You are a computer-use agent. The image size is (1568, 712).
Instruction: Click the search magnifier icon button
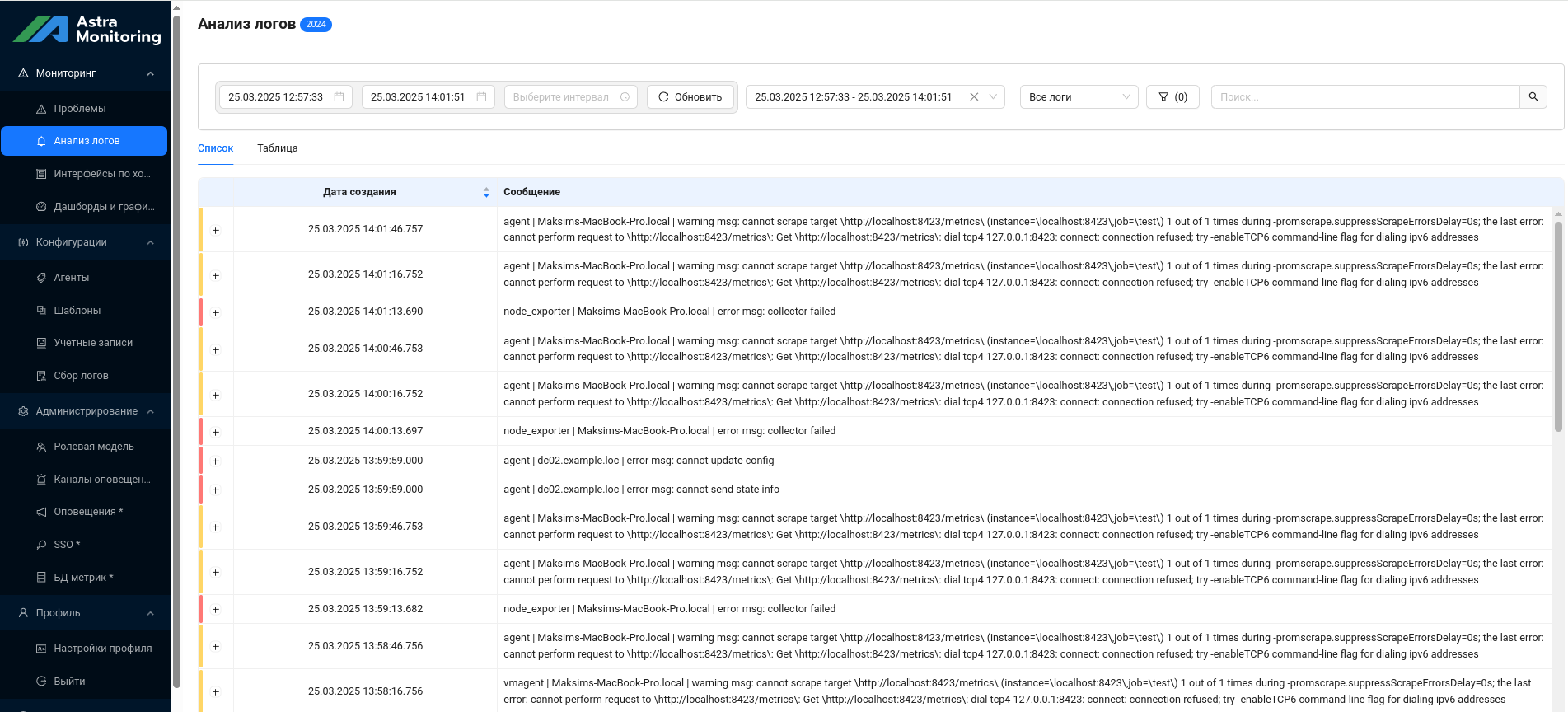point(1533,97)
